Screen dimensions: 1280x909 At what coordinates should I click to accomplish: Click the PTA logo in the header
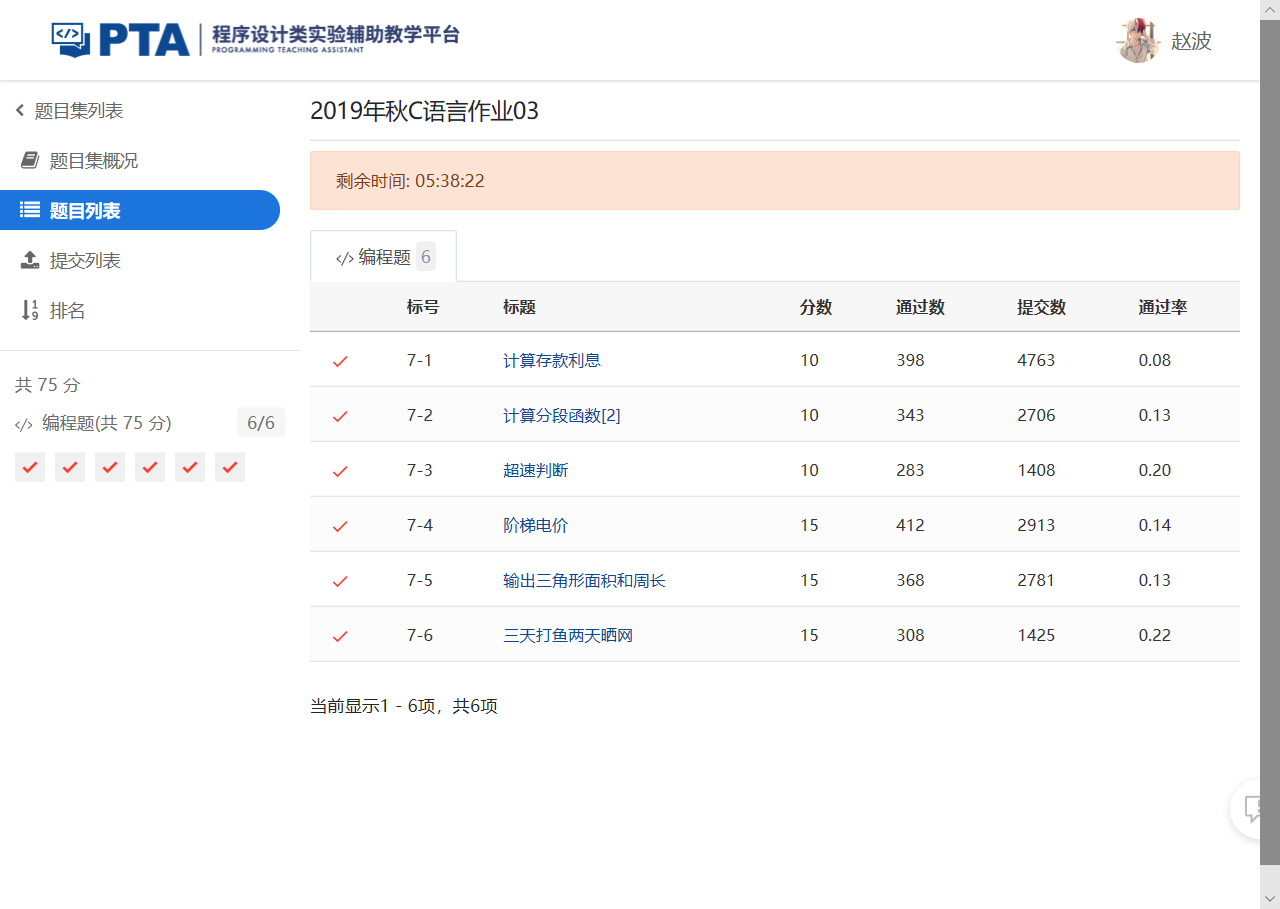coord(256,39)
